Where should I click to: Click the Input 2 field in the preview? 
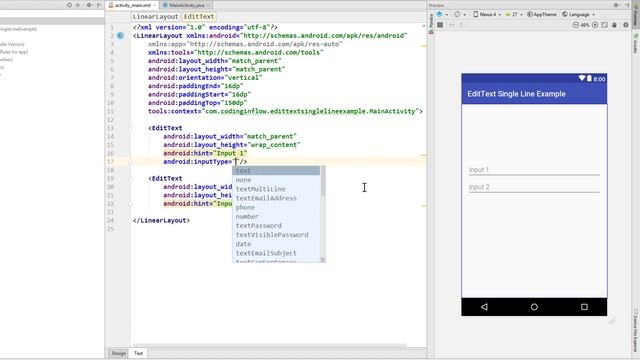[x=534, y=187]
